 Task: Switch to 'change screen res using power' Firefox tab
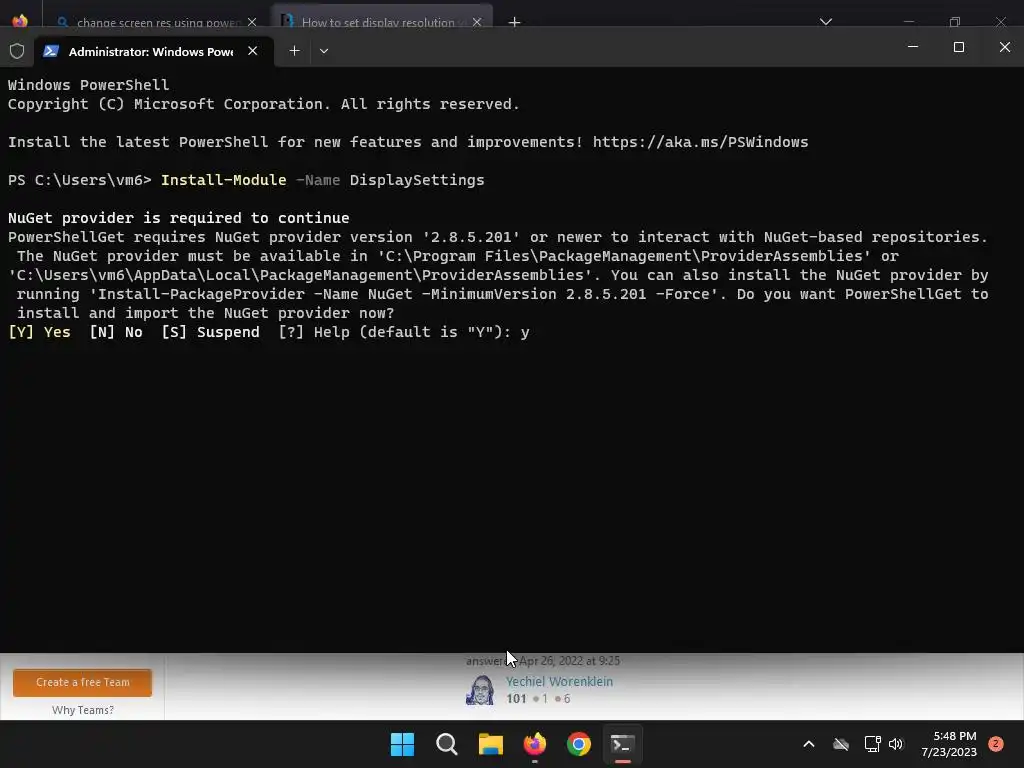click(x=157, y=22)
